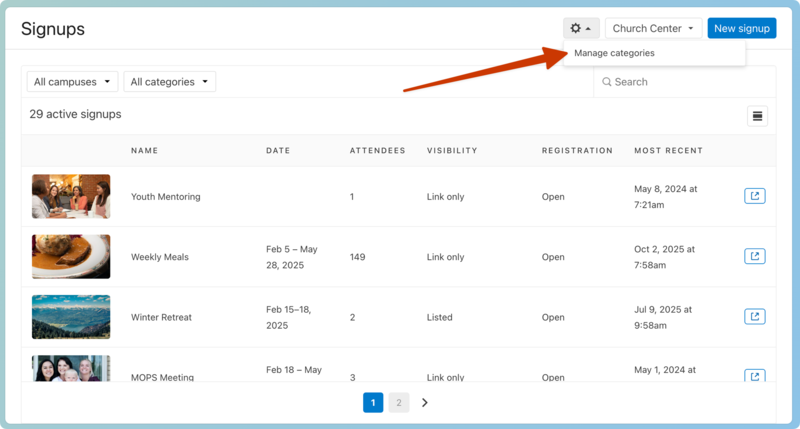Open the Youth Mentoring signup
The height and width of the screenshot is (429, 800).
(165, 197)
